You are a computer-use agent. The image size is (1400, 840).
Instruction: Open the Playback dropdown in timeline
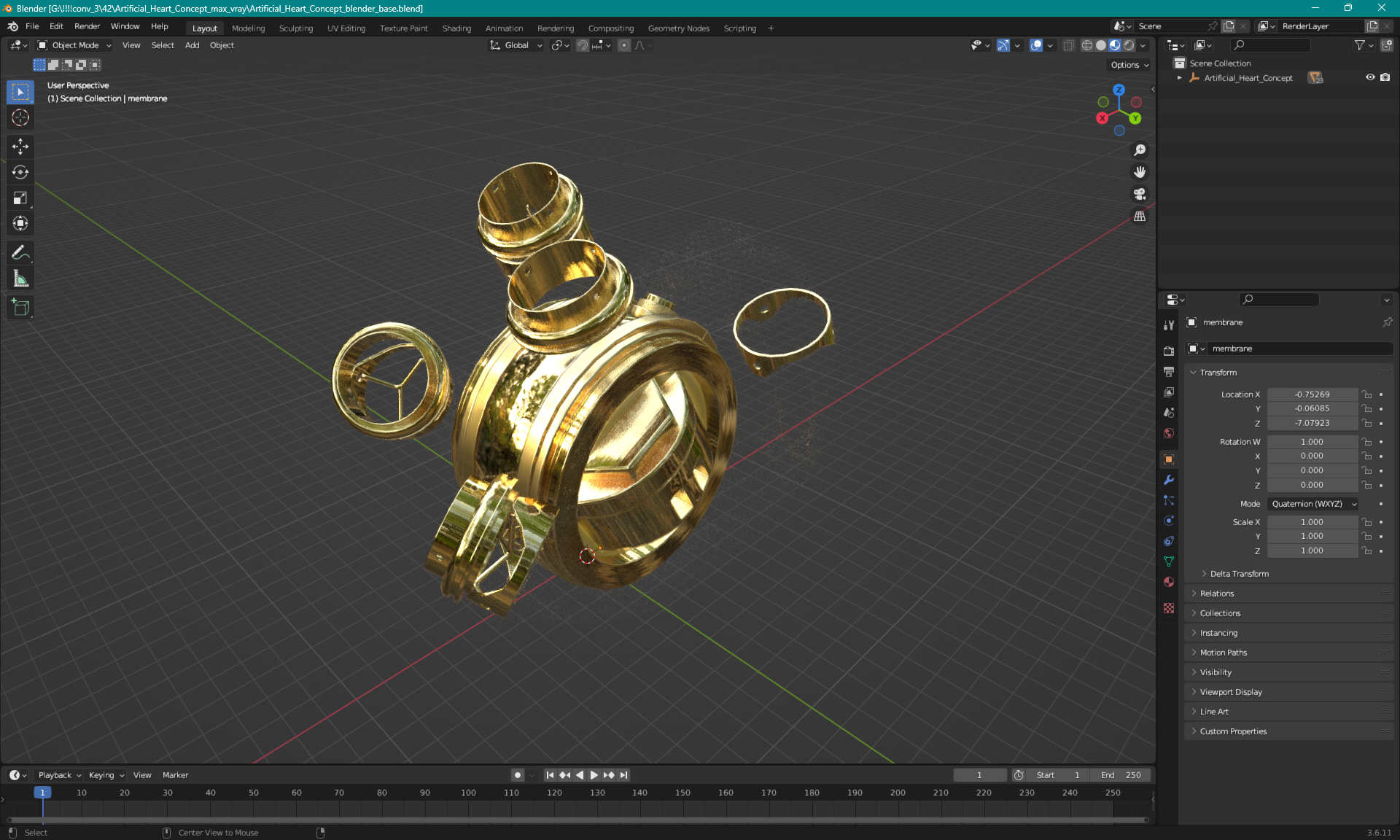click(59, 775)
